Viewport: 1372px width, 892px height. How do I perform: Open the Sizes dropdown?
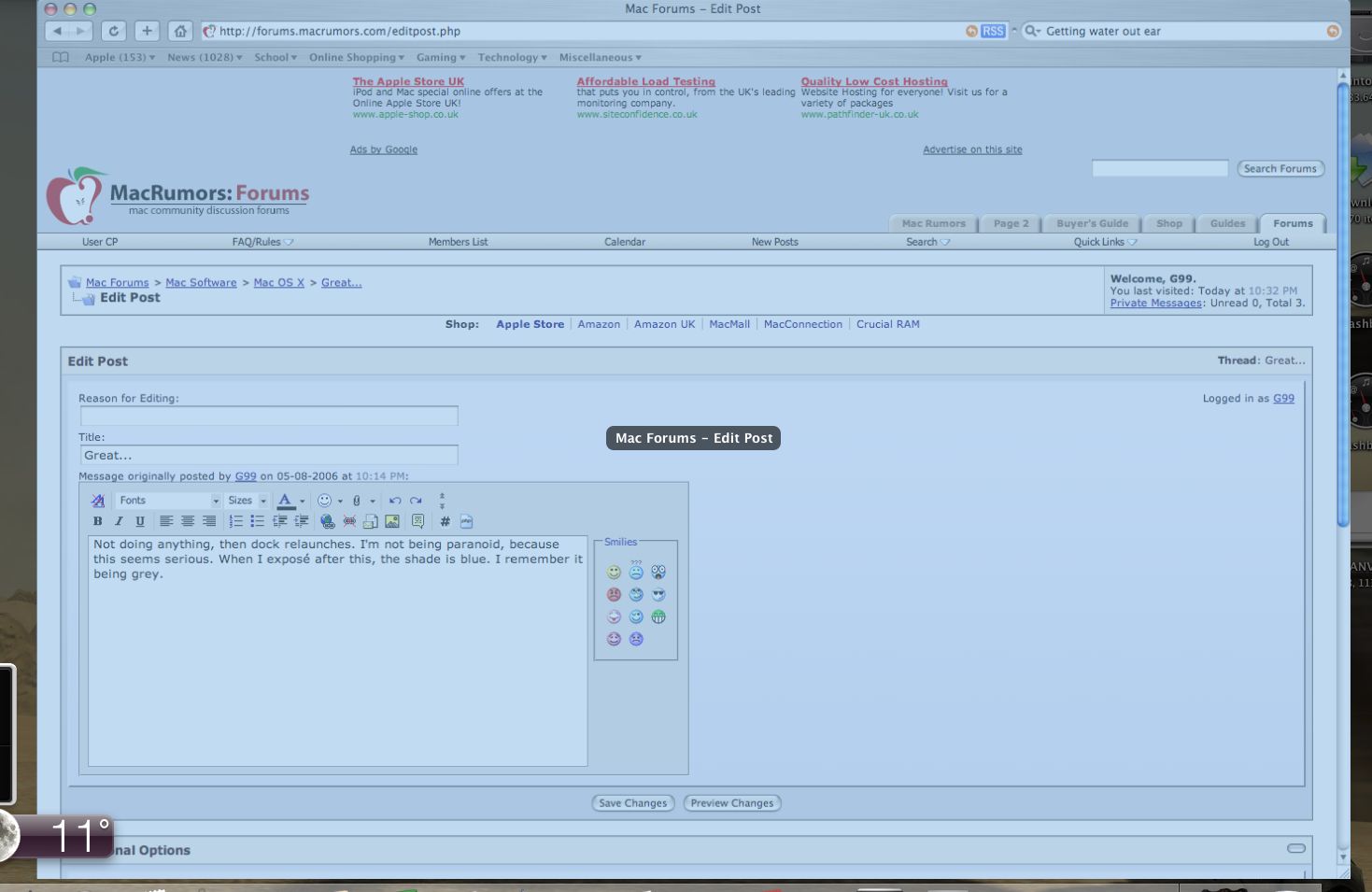(248, 501)
